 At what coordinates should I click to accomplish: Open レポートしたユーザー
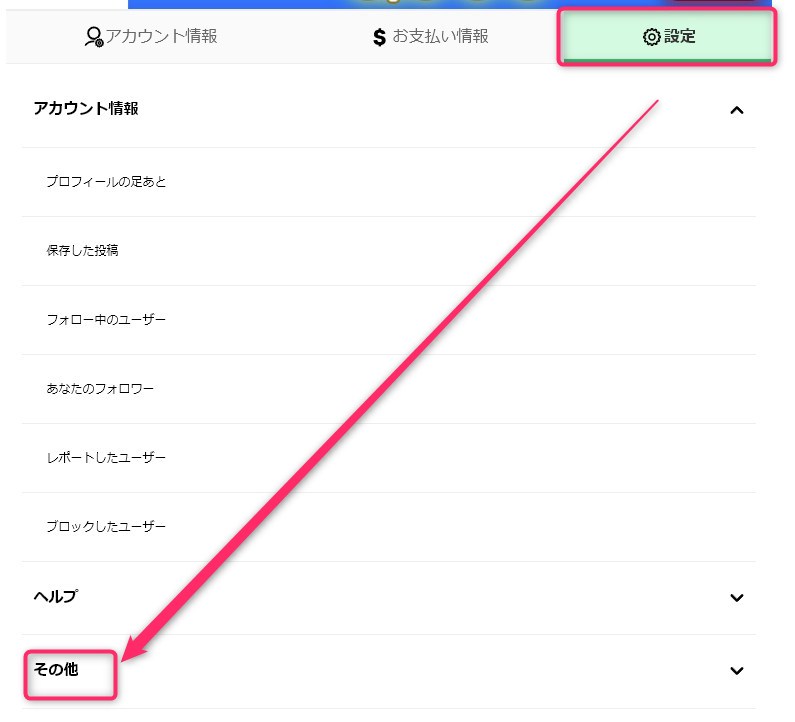tap(106, 458)
